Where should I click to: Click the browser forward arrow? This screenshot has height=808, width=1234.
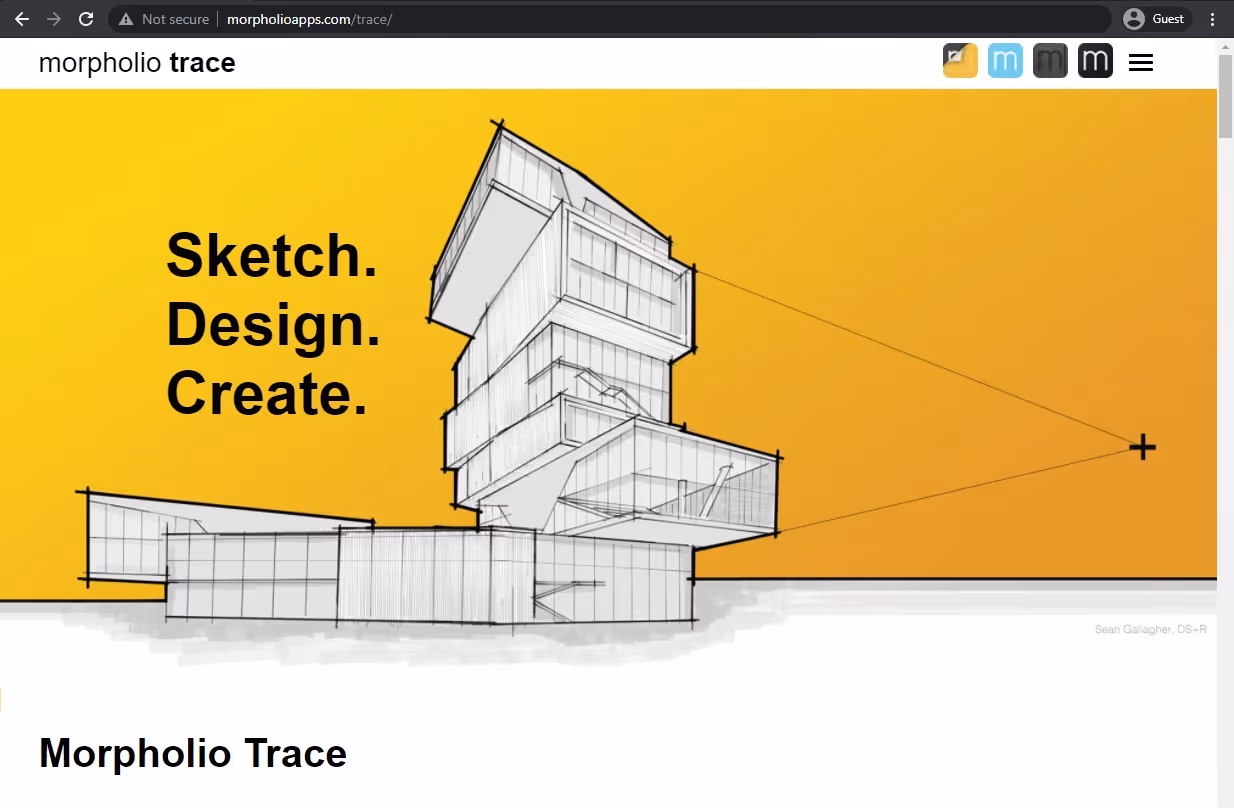pos(54,19)
